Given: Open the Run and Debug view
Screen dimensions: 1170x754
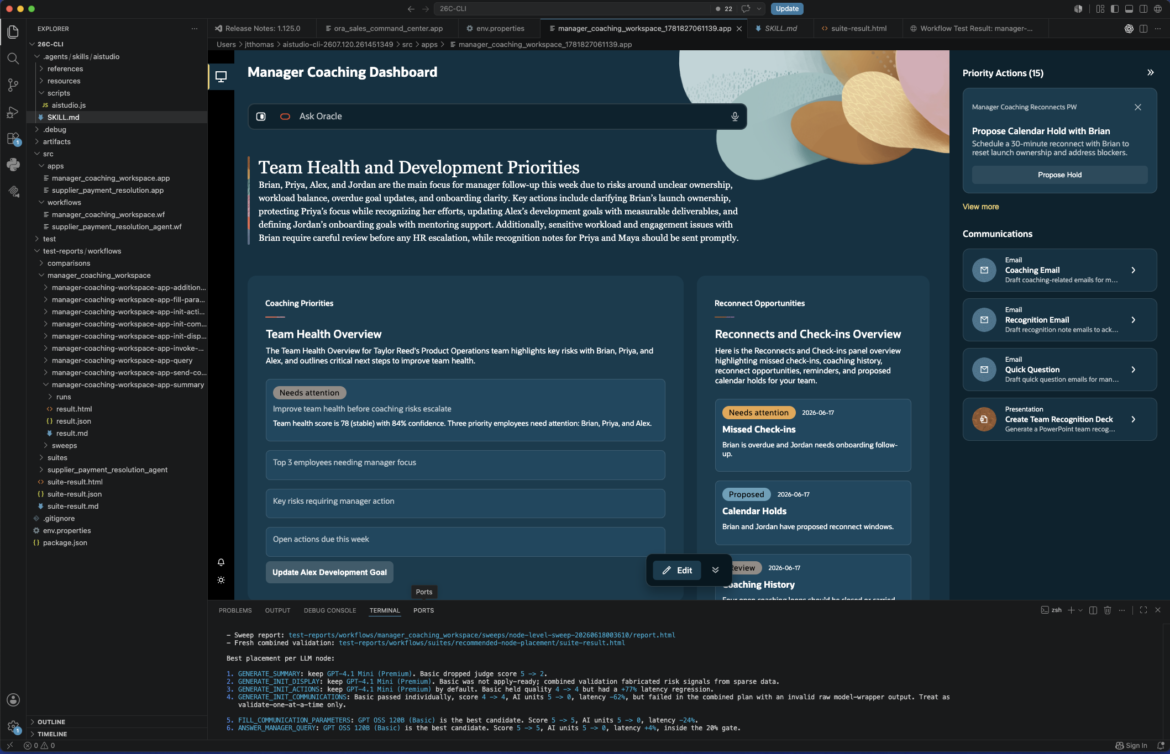Looking at the screenshot, I should tap(13, 112).
